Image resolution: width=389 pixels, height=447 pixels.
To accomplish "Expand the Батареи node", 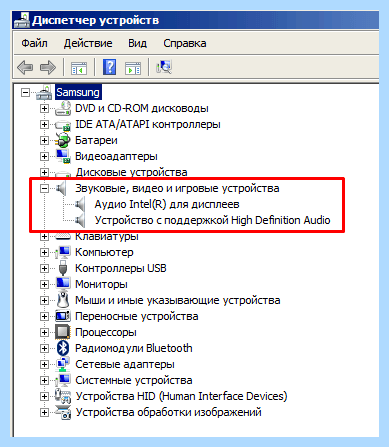I will [44, 140].
